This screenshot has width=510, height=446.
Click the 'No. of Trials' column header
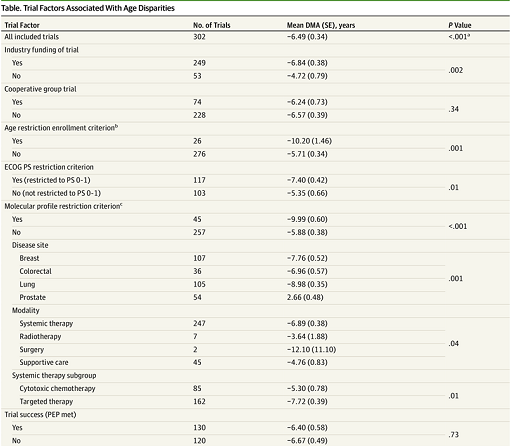point(212,25)
